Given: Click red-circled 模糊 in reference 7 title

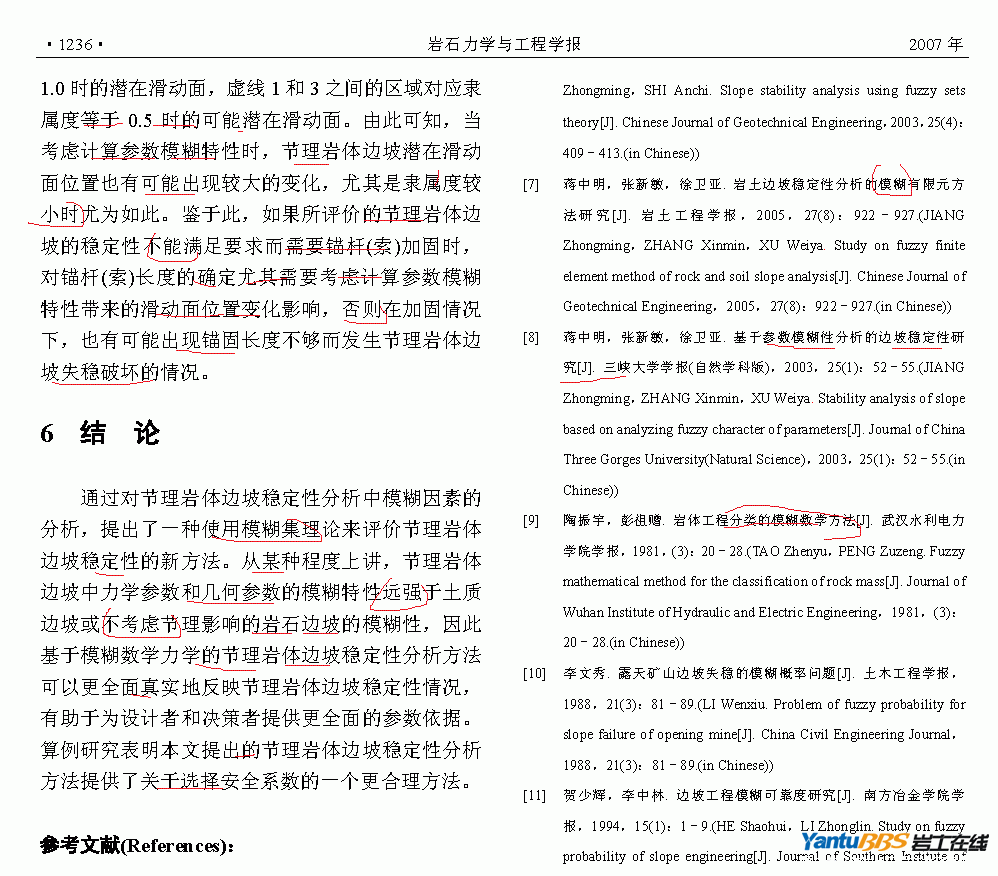Looking at the screenshot, I should [892, 185].
